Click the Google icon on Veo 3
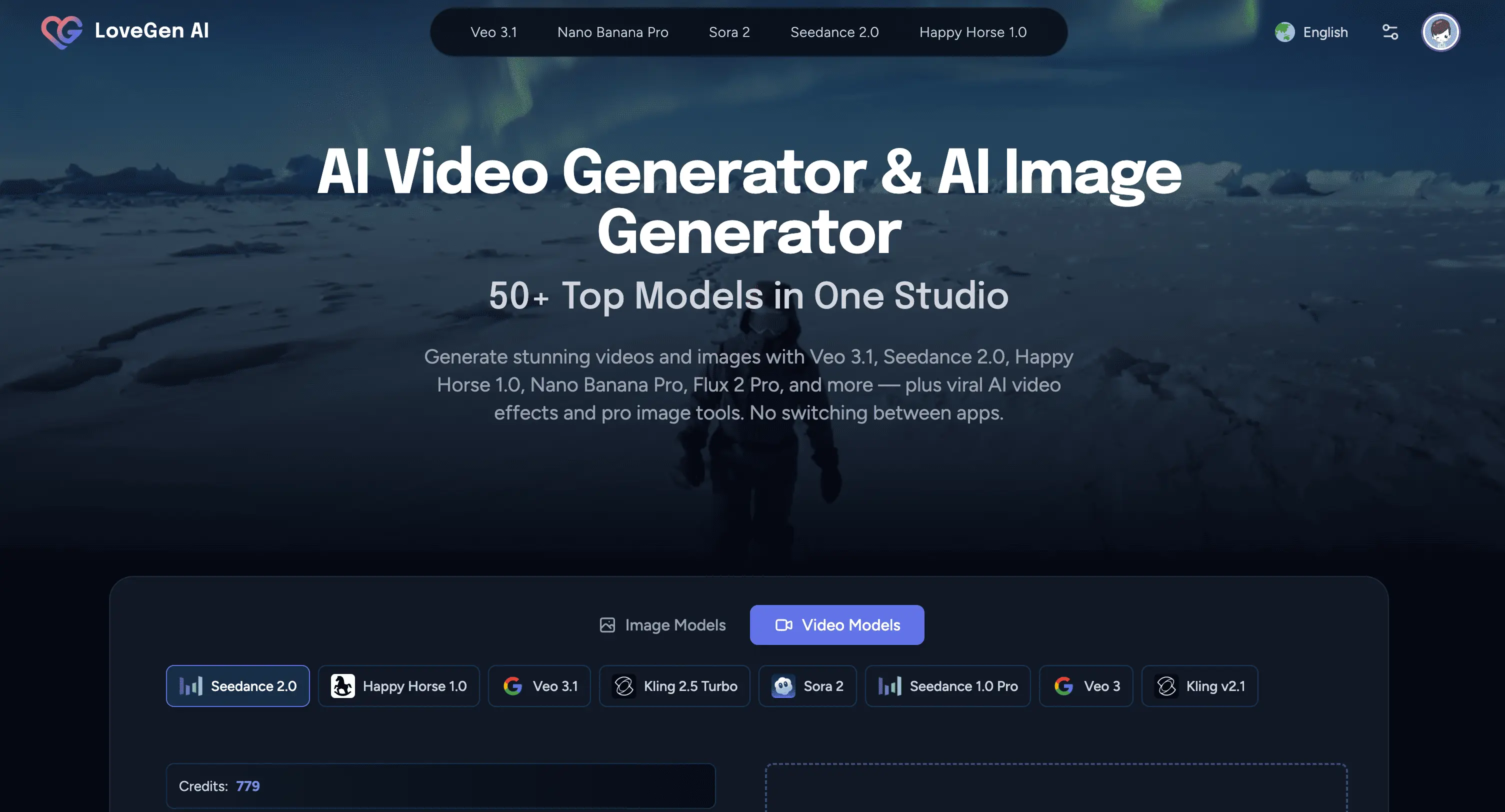Viewport: 1505px width, 812px height. point(1063,686)
